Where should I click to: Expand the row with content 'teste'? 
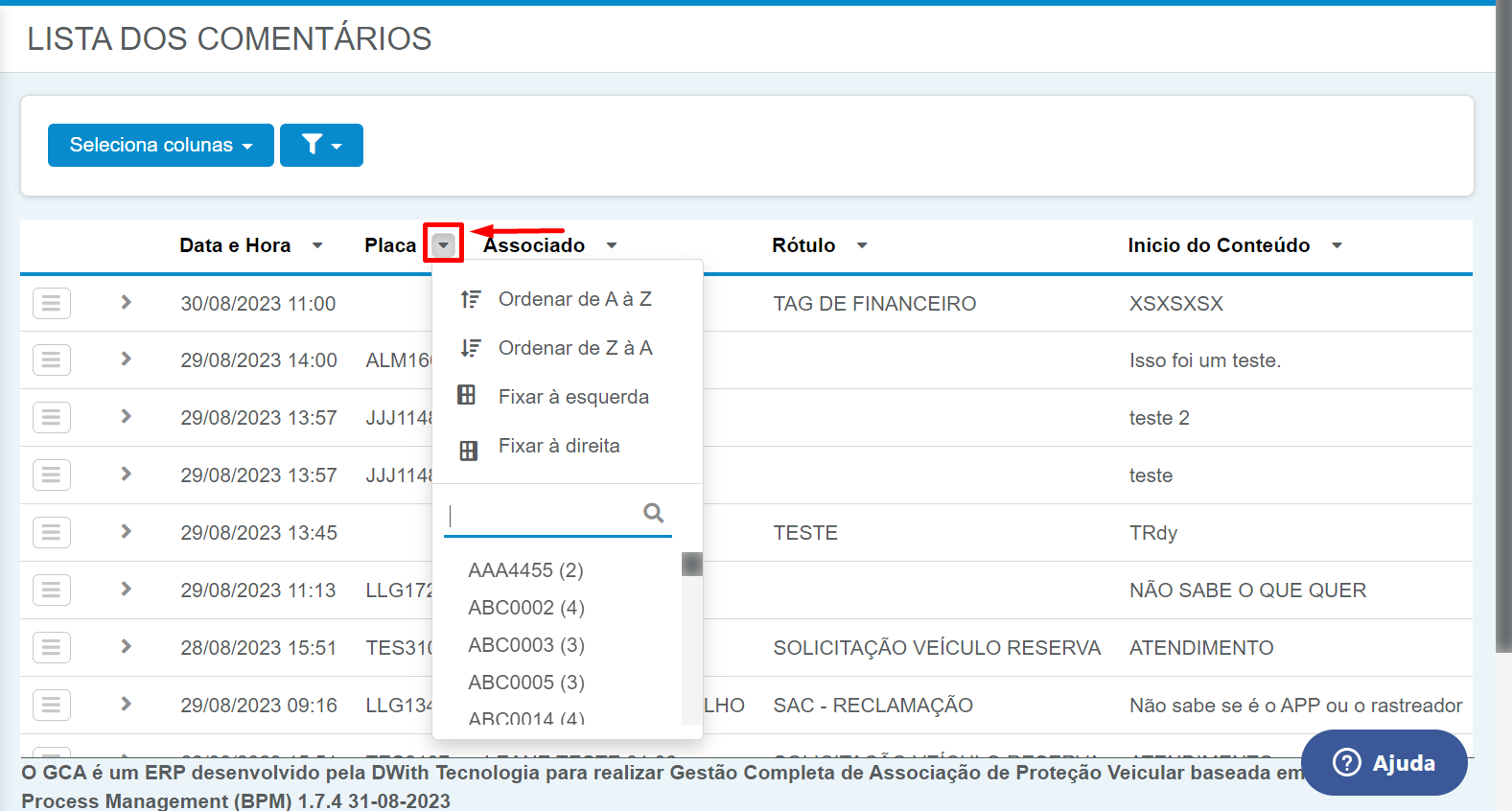coord(126,474)
